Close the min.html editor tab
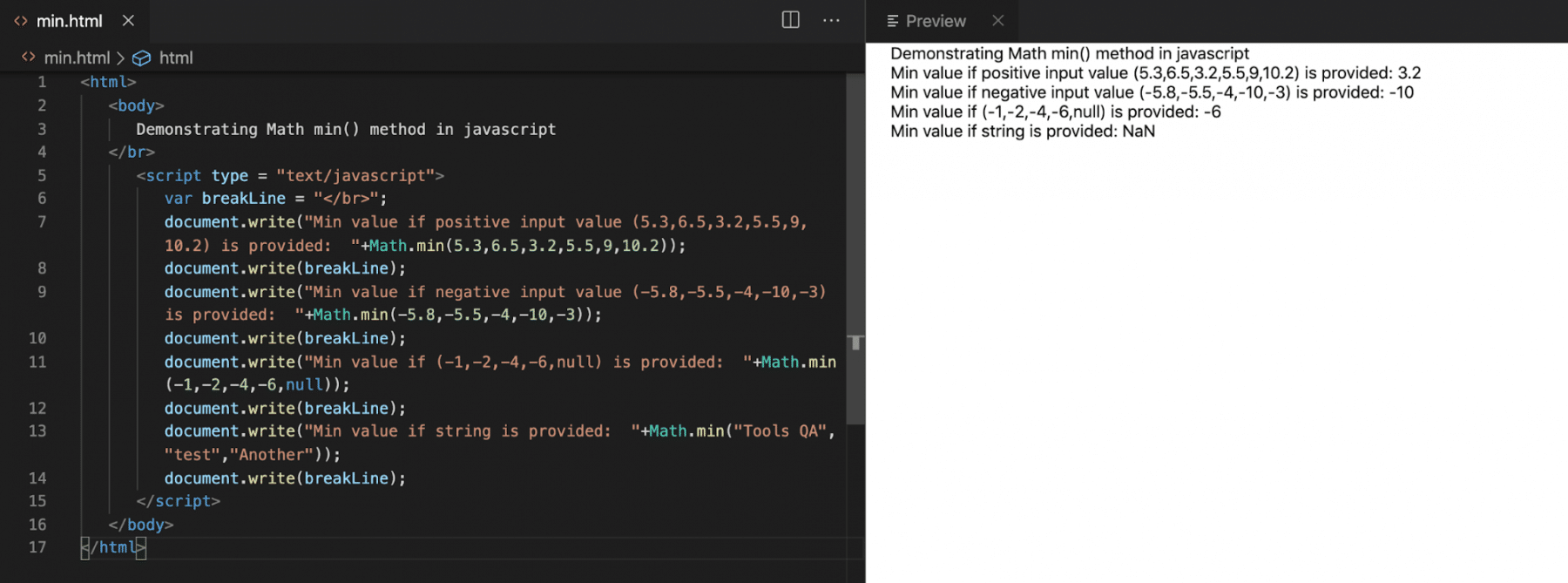The height and width of the screenshot is (583, 1568). pyautogui.click(x=128, y=20)
